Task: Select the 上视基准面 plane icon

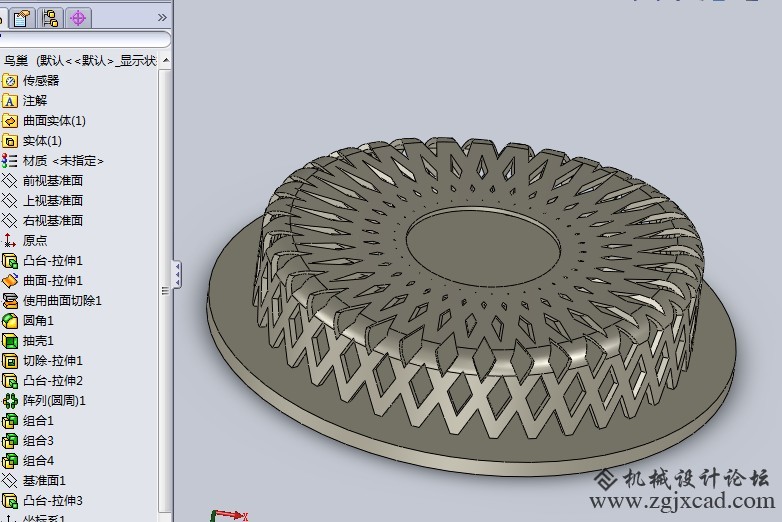Action: pyautogui.click(x=9, y=201)
